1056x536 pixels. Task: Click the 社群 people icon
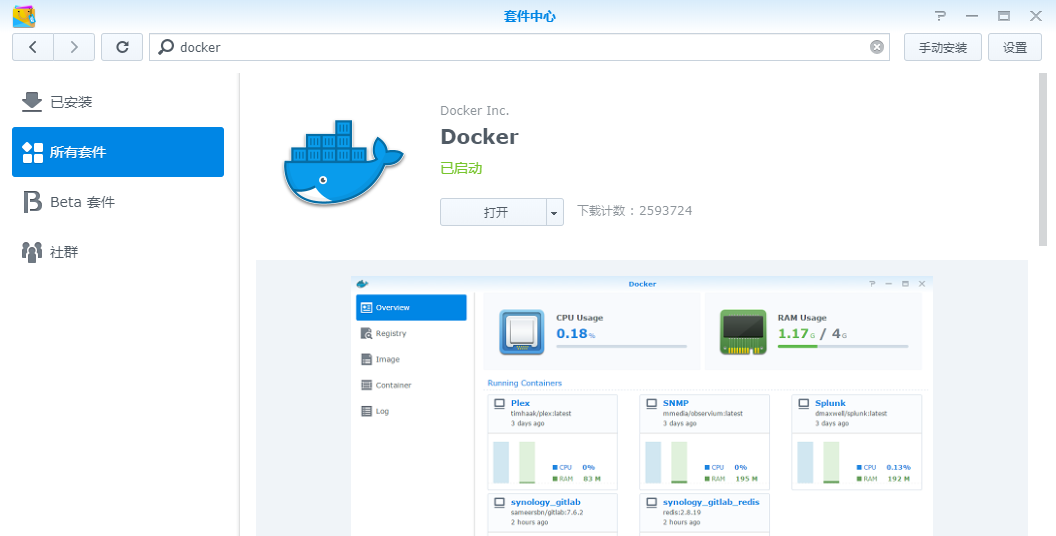pos(32,252)
